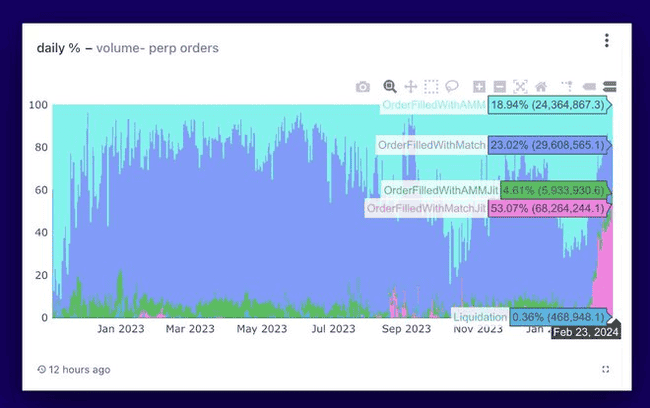This screenshot has width=650, height=408.
Task: Download plot as PNG with camera icon
Action: [363, 87]
